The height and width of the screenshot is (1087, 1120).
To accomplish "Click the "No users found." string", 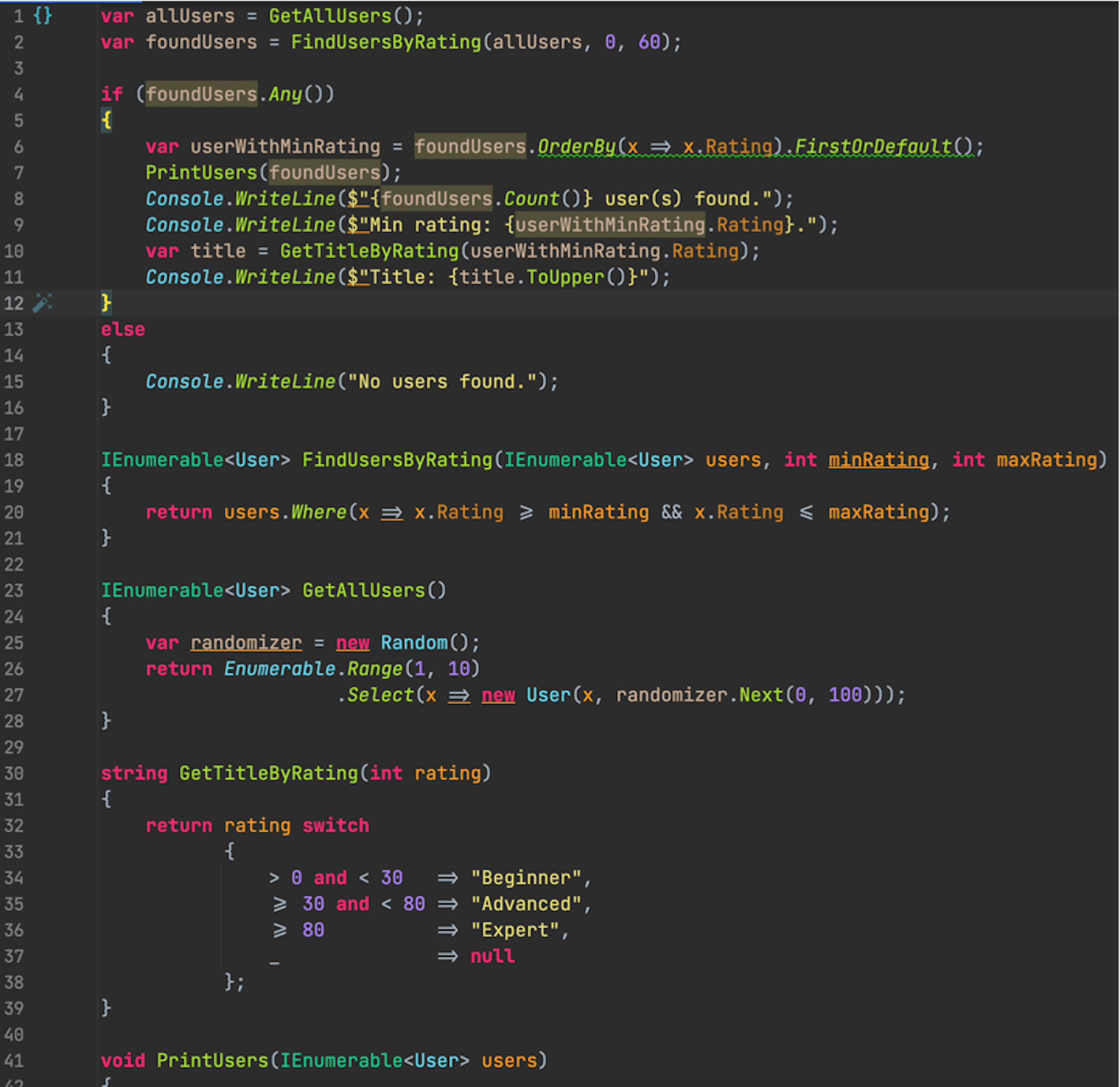I will (x=442, y=381).
